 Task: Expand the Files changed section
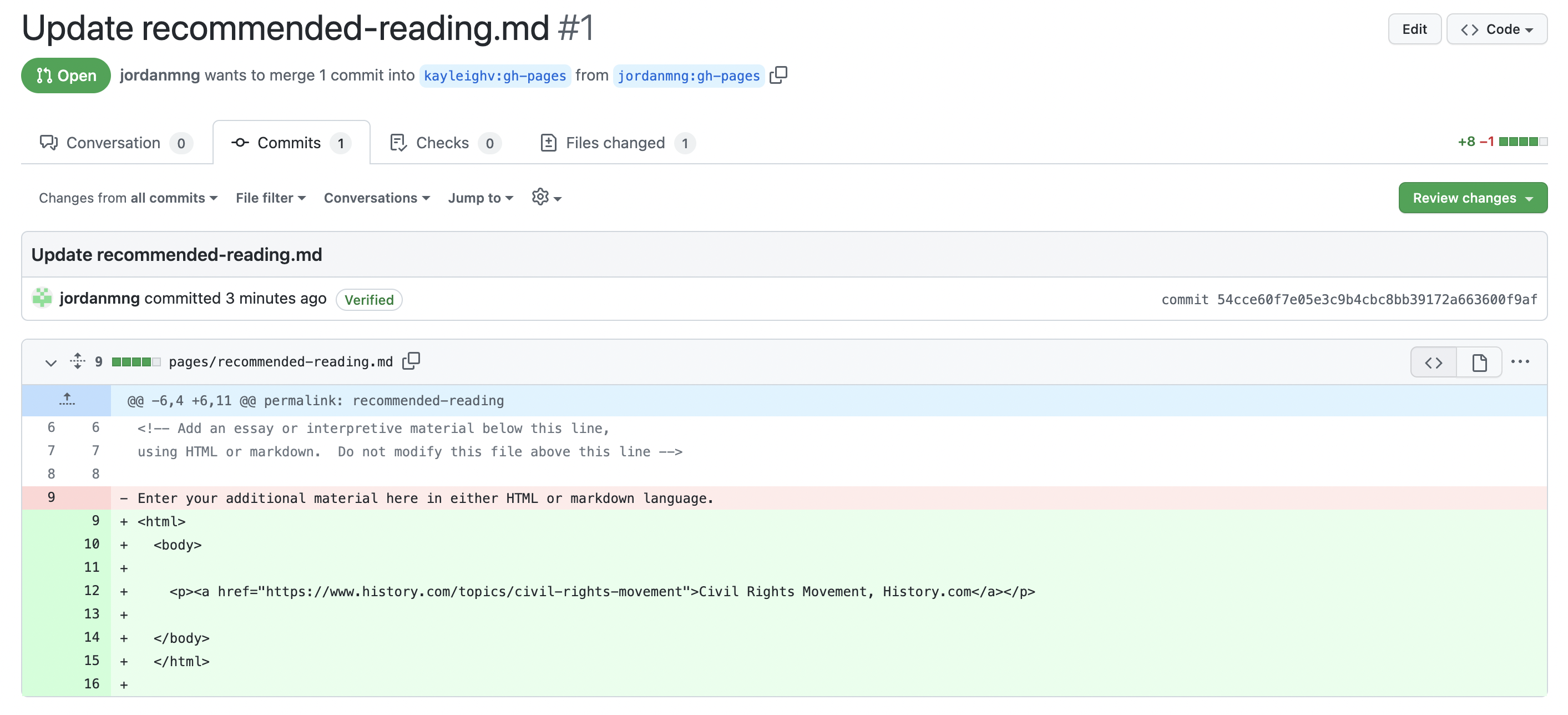click(615, 142)
